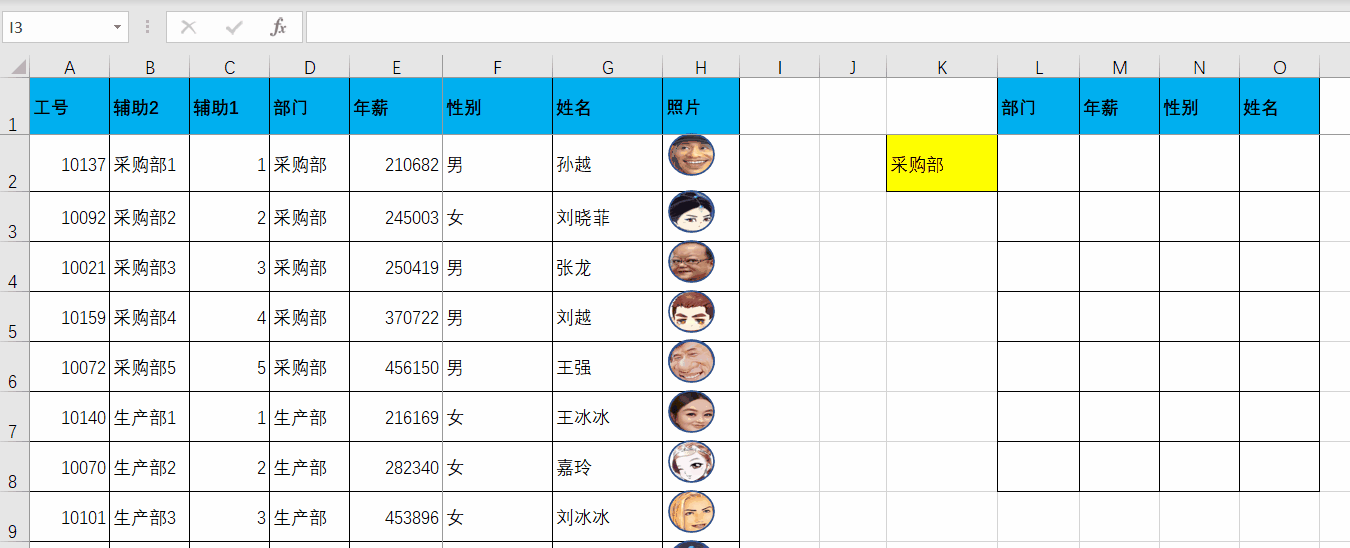Select column O header

(x=1279, y=67)
